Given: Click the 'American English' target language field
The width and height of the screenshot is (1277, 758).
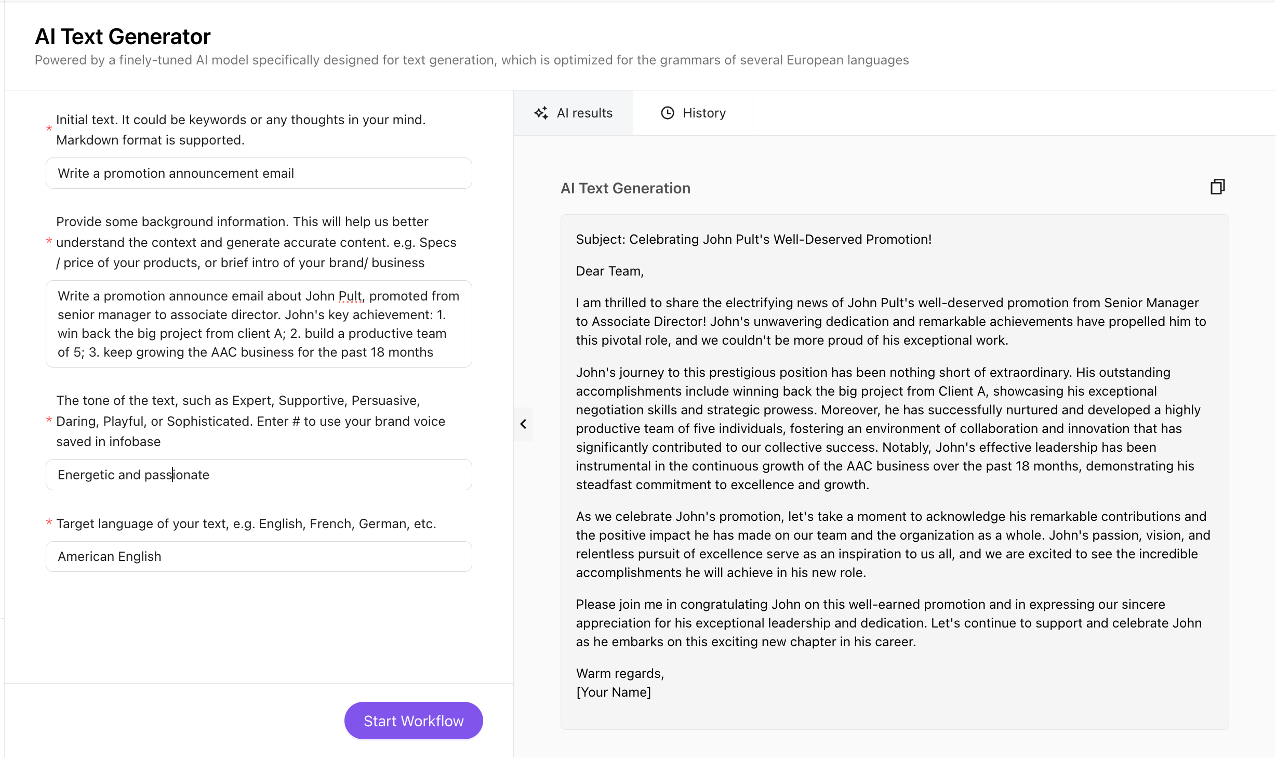Looking at the screenshot, I should pos(258,555).
